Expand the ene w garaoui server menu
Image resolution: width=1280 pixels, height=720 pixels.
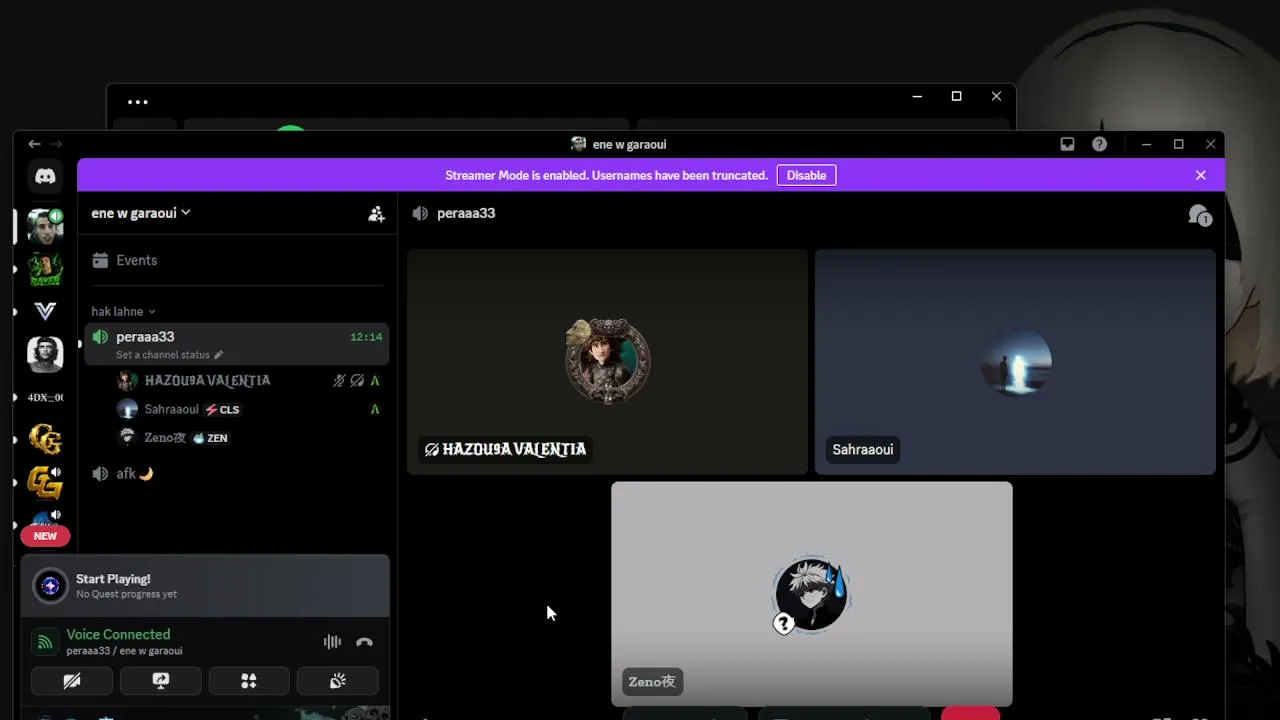tap(141, 213)
